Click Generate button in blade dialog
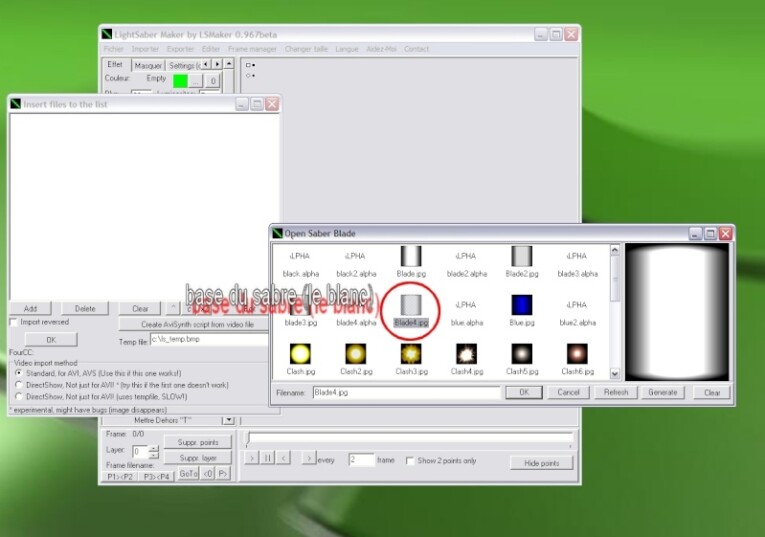Image resolution: width=765 pixels, height=537 pixels. pyautogui.click(x=663, y=392)
